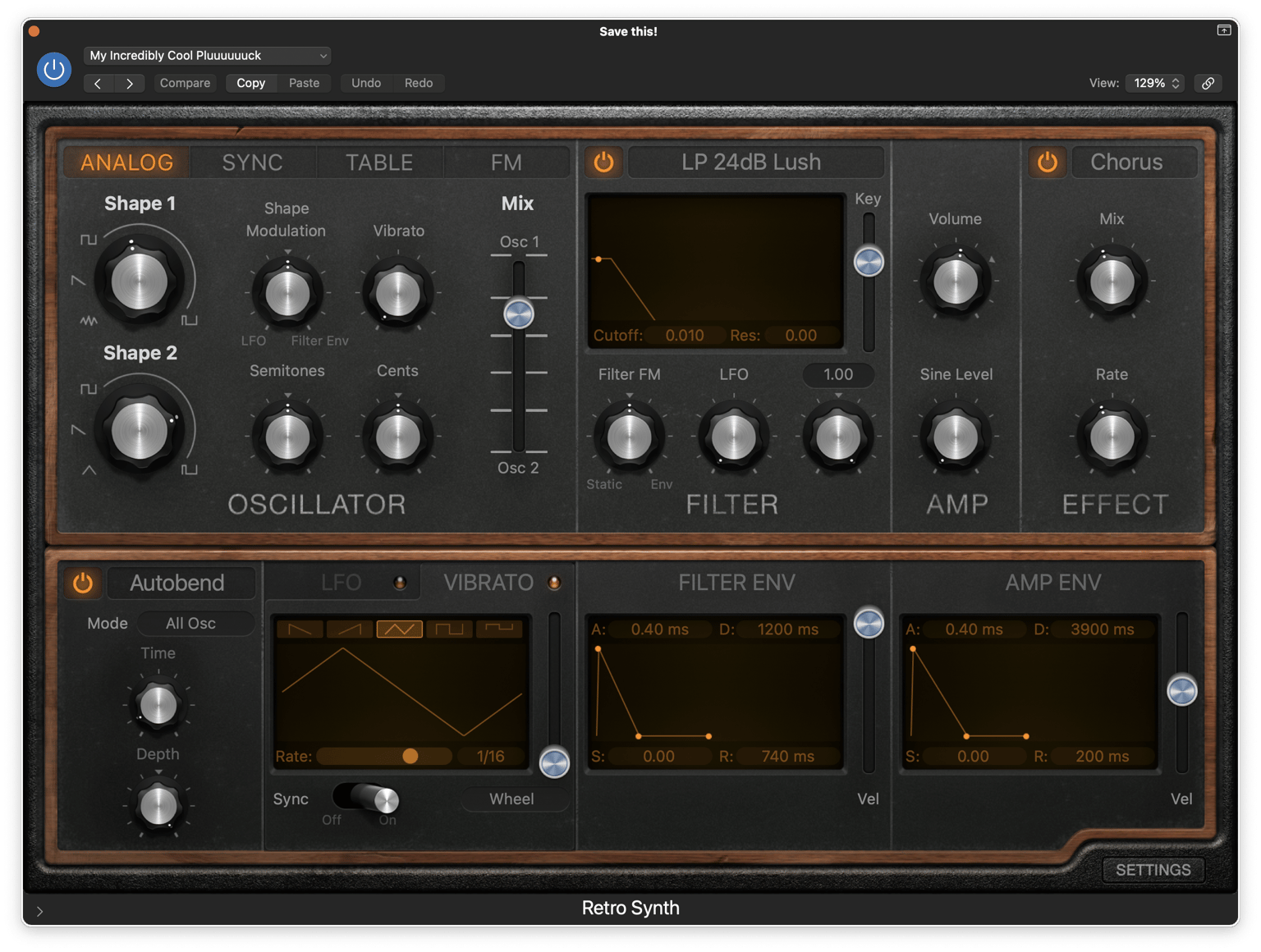The image size is (1261, 952).
Task: Click the oscillator Vibrato knob
Action: coord(398,293)
